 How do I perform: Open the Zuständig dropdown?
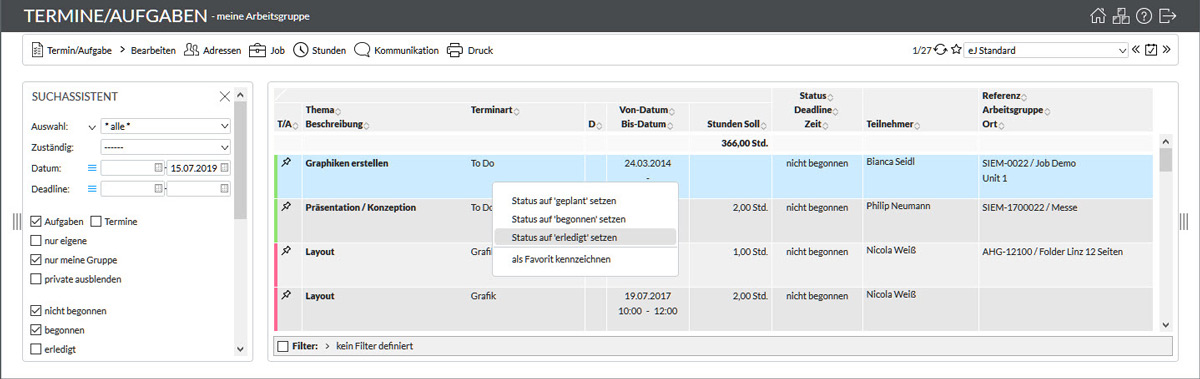click(166, 147)
